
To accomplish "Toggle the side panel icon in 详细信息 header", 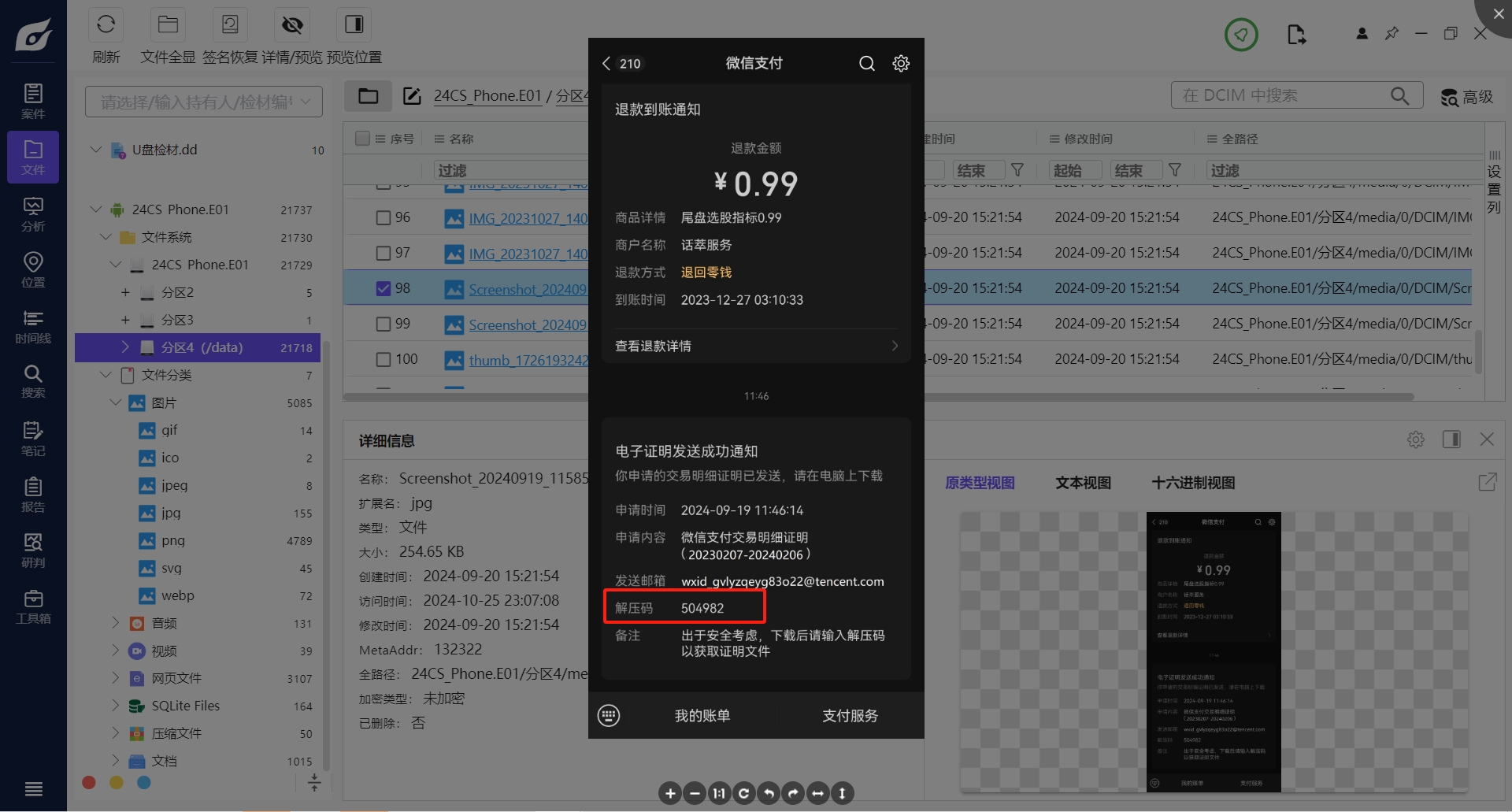I will [1451, 439].
